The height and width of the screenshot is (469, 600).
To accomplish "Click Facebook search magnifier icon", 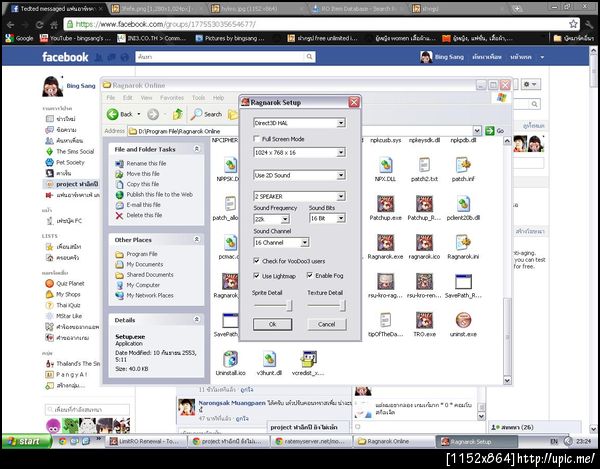I will [x=309, y=57].
